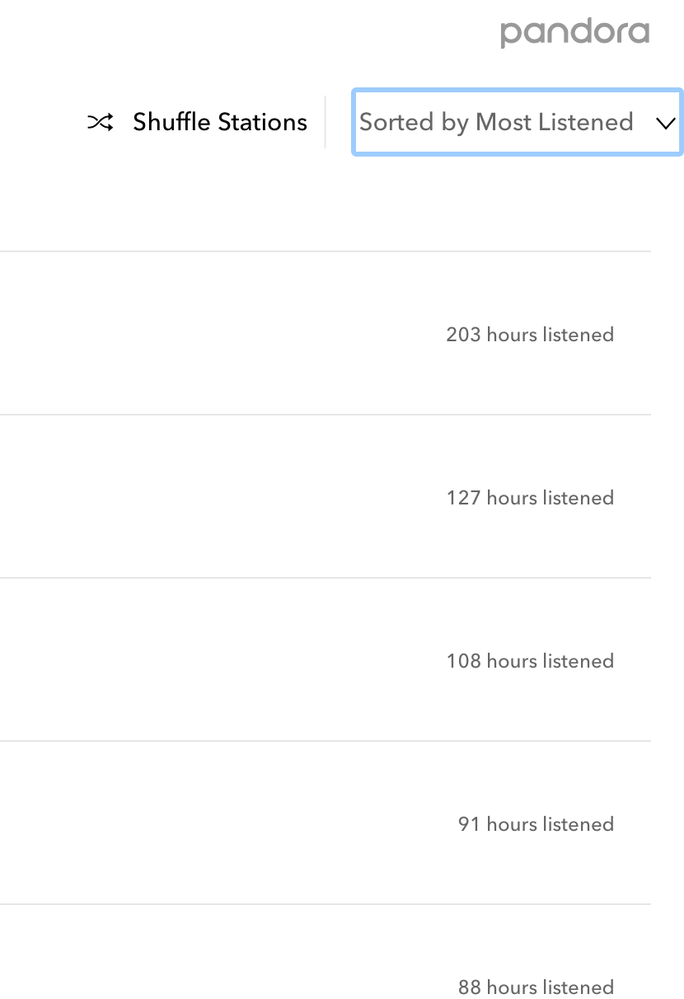Image resolution: width=684 pixels, height=999 pixels.
Task: Click the "203 hours listened" text
Action: 530,335
